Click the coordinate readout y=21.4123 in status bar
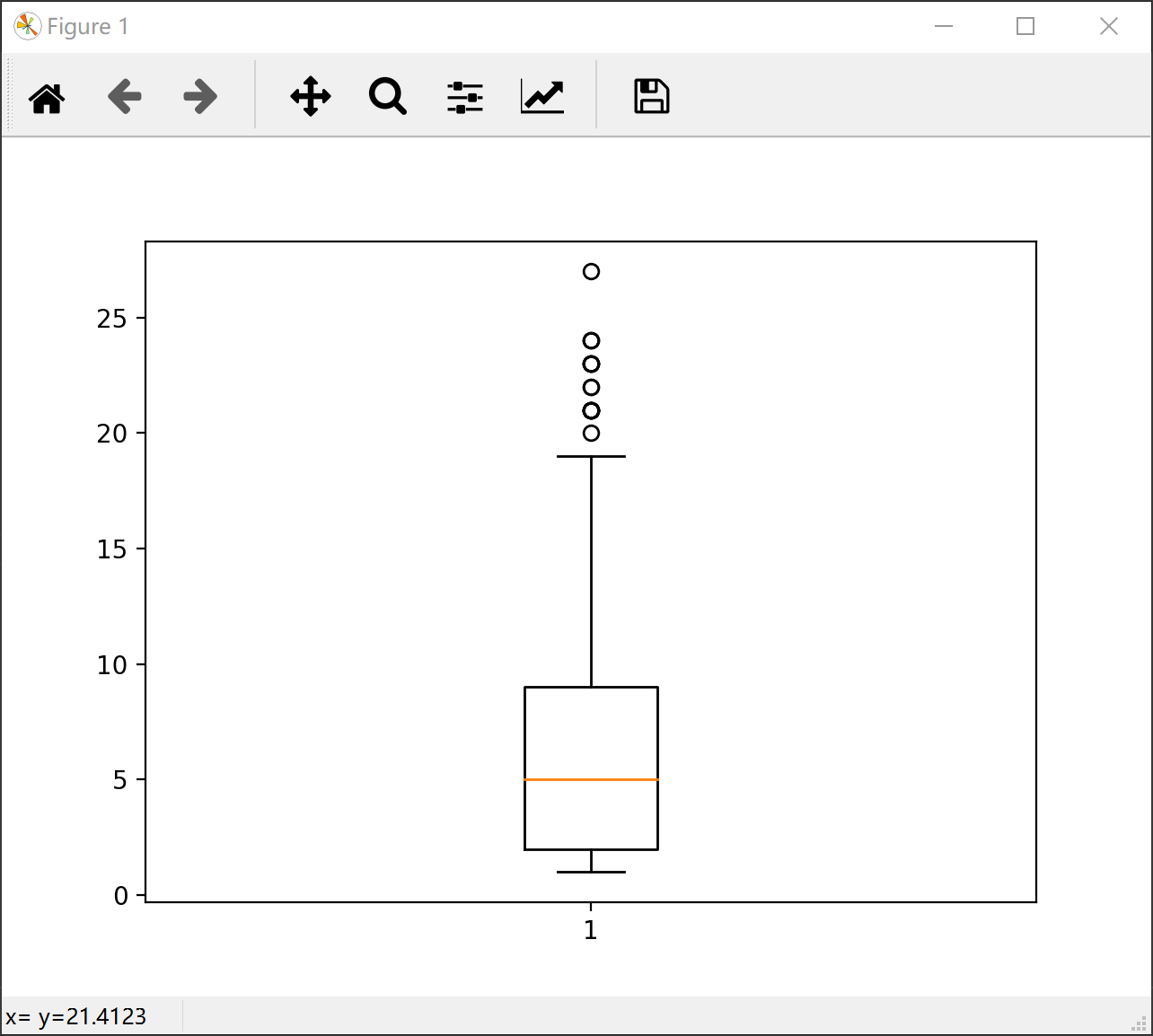 [76, 1016]
